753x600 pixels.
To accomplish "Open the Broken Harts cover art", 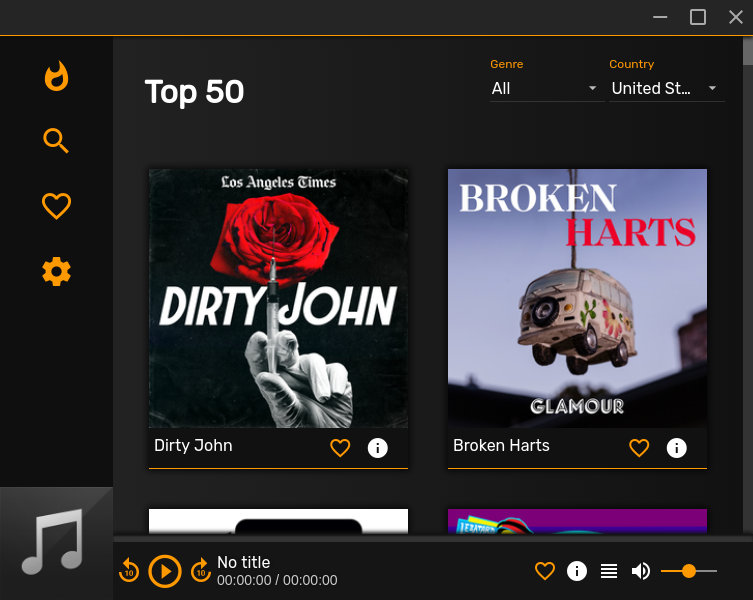I will coord(577,298).
